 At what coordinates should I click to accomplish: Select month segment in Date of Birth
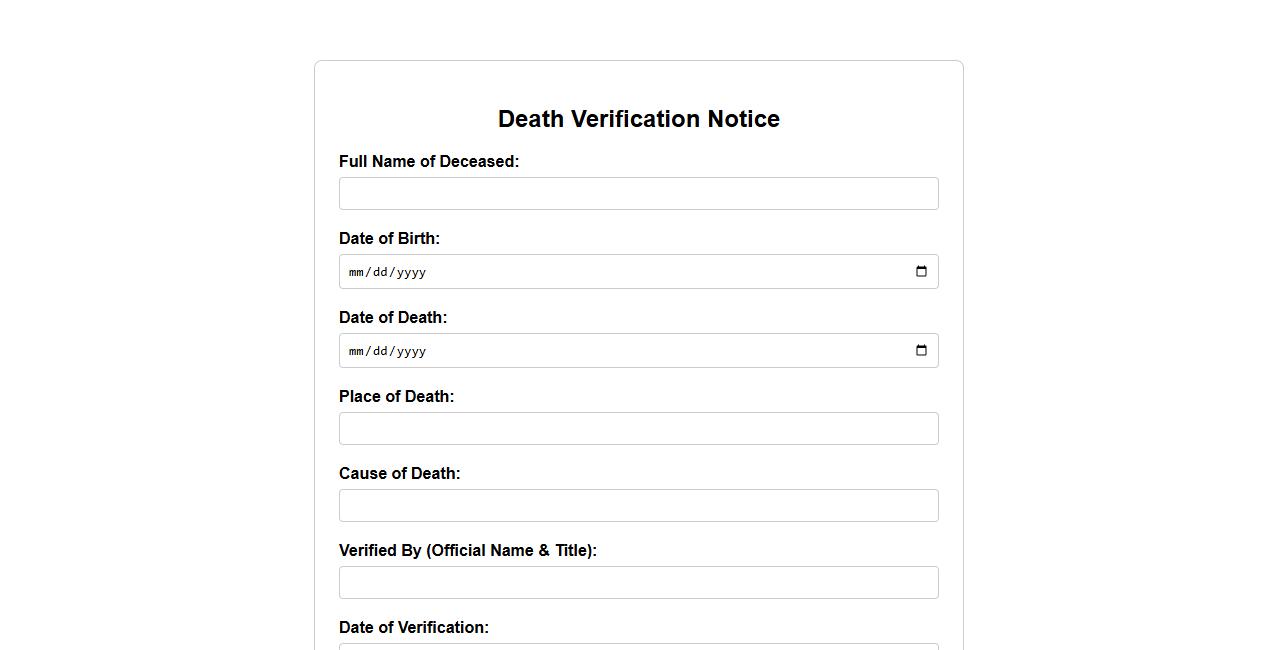[357, 272]
